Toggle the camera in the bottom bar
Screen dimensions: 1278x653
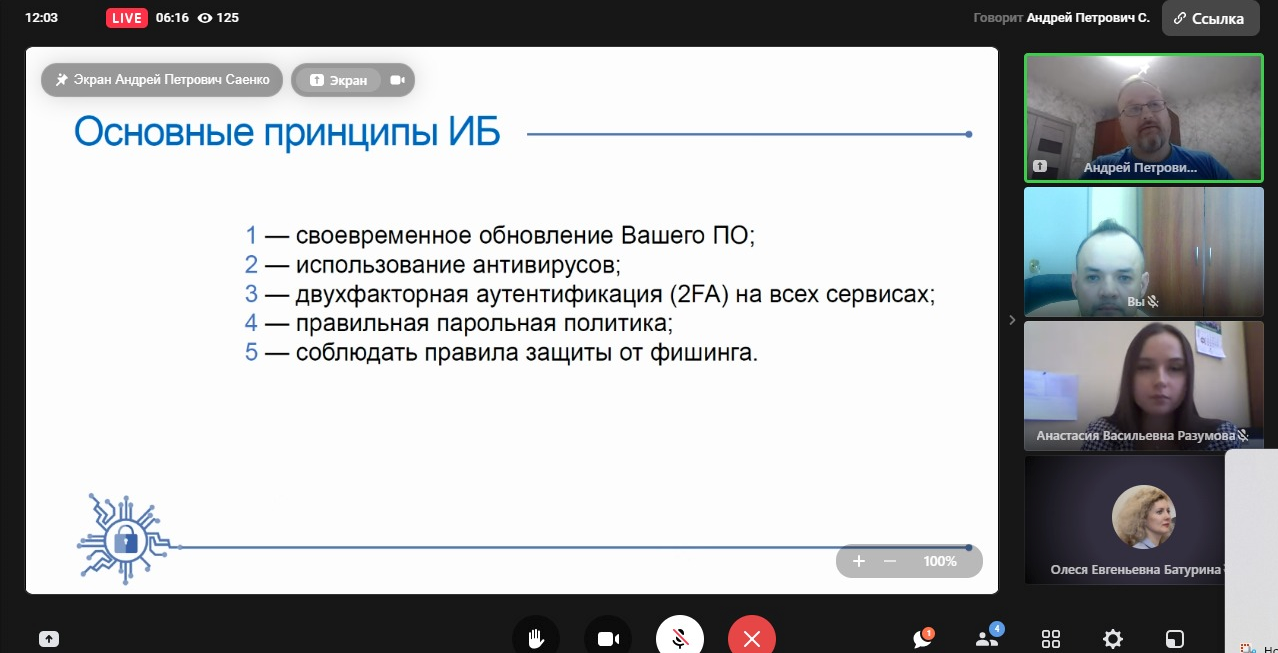click(x=608, y=638)
